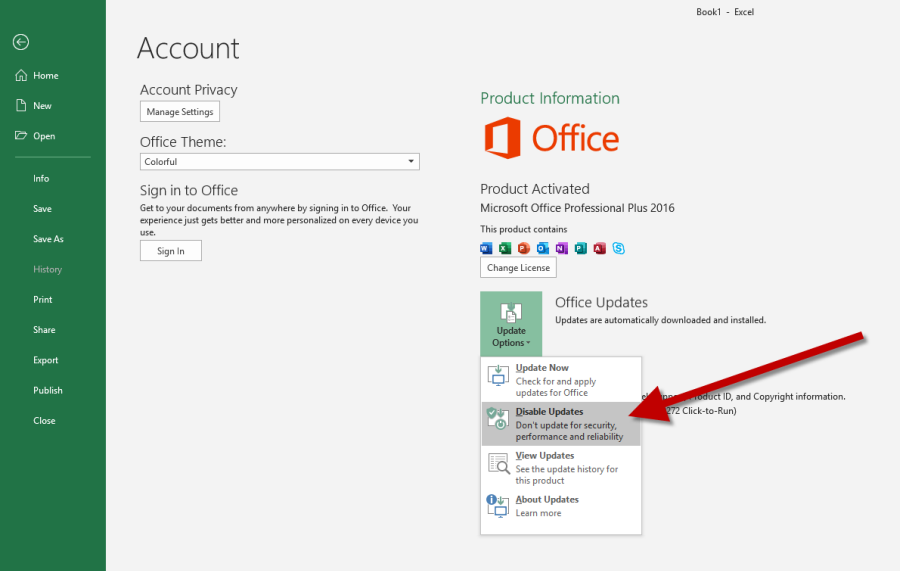The image size is (900, 571).
Task: Click New label in sidebar
Action: (x=42, y=106)
